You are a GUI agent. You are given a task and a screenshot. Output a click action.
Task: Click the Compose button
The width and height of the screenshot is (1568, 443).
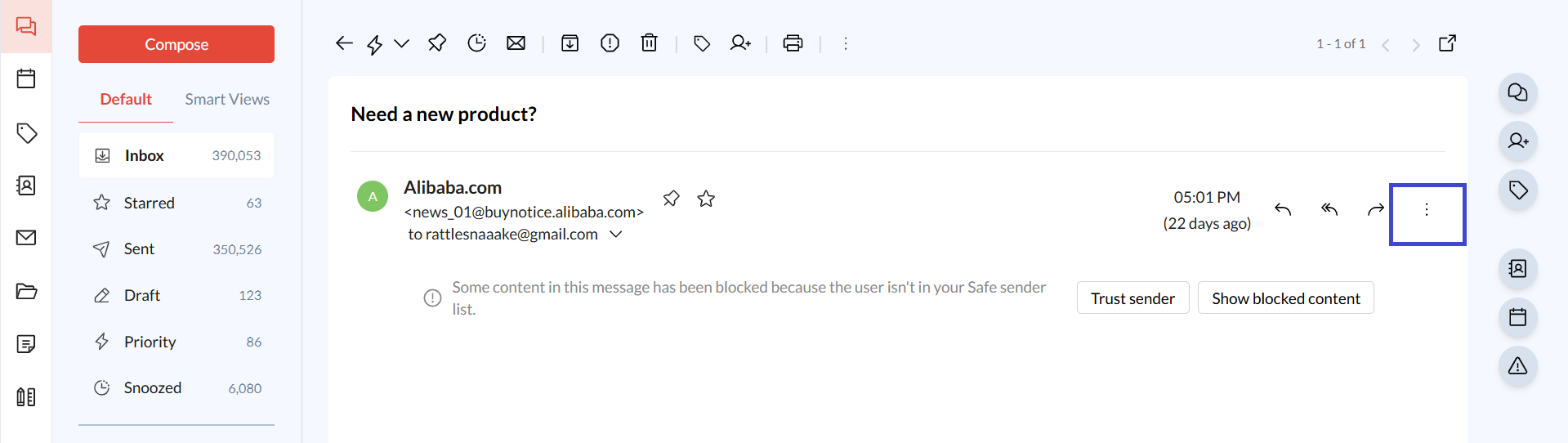pyautogui.click(x=176, y=44)
